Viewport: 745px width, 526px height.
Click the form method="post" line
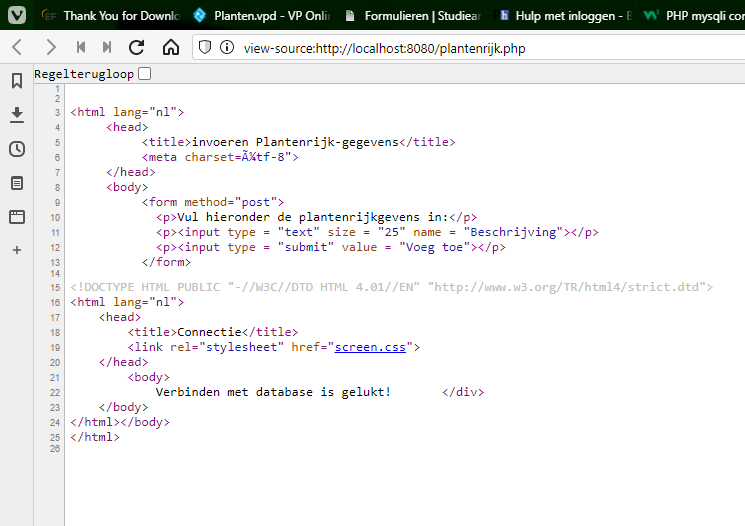coord(213,202)
